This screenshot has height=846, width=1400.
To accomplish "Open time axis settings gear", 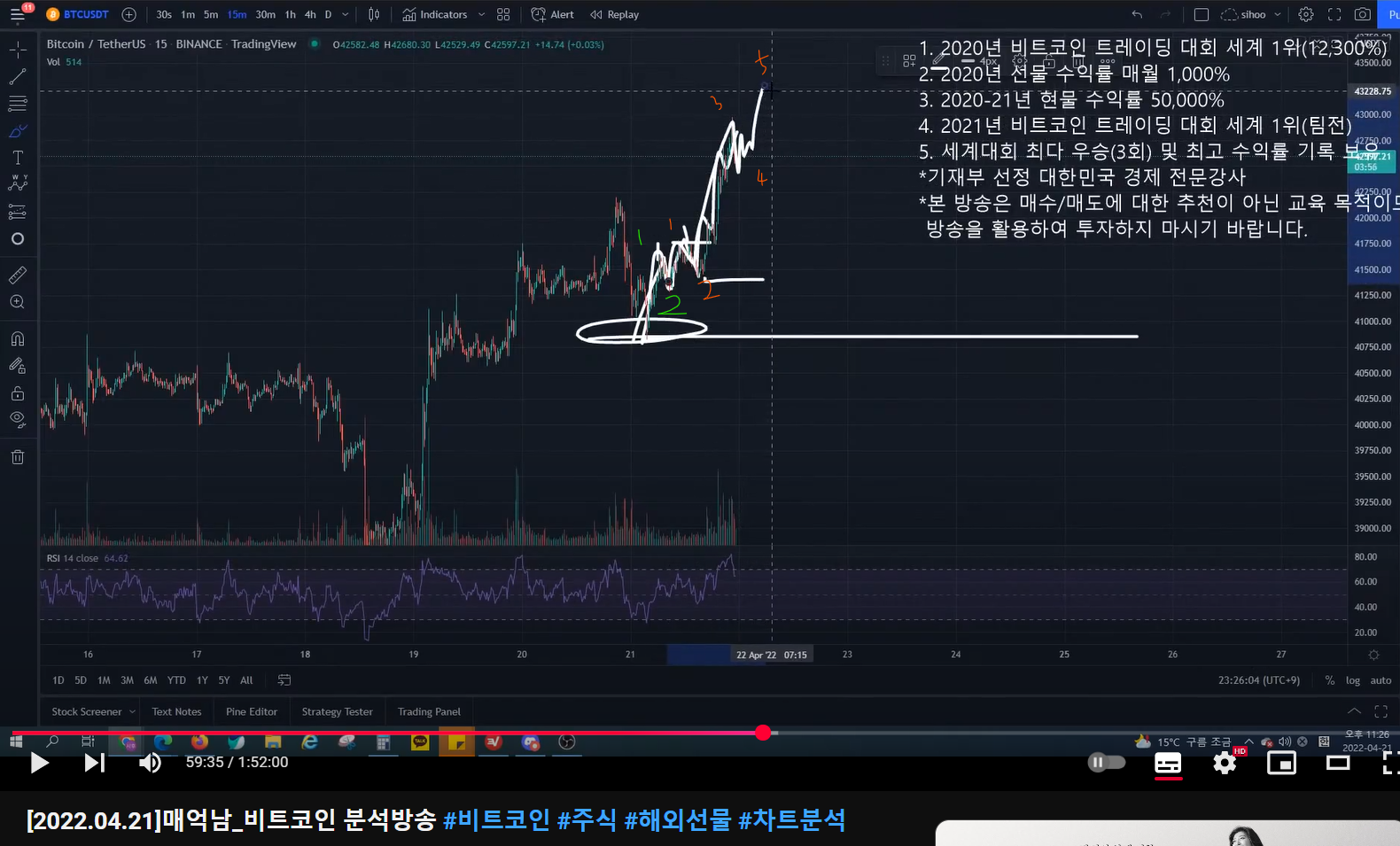I will pyautogui.click(x=1373, y=655).
